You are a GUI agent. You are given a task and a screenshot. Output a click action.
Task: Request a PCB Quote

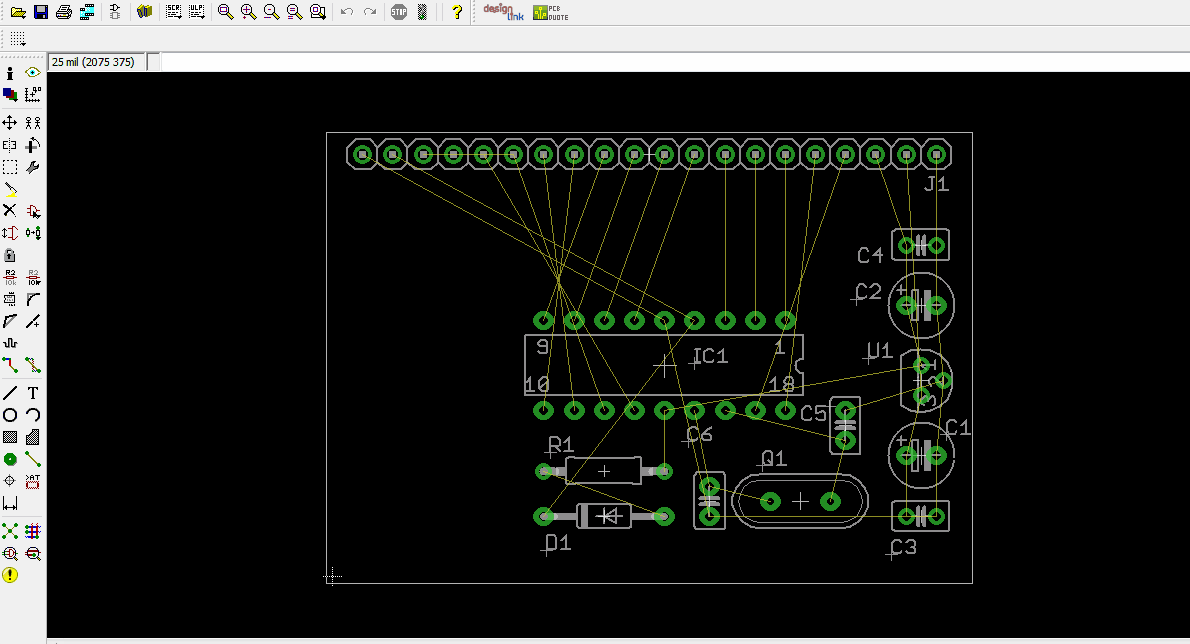(551, 12)
